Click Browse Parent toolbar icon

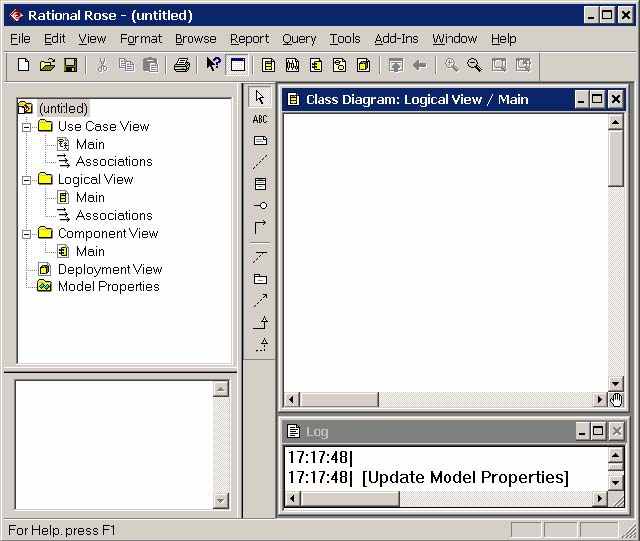point(396,65)
